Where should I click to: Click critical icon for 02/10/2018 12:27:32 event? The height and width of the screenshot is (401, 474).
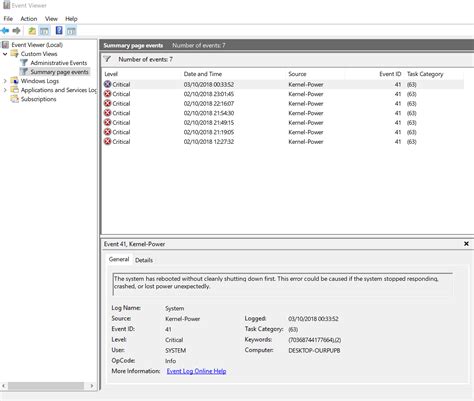coord(107,141)
